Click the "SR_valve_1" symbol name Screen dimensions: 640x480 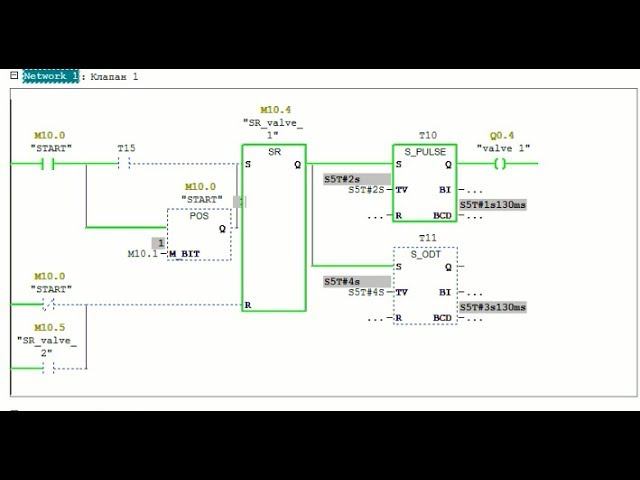(x=273, y=129)
